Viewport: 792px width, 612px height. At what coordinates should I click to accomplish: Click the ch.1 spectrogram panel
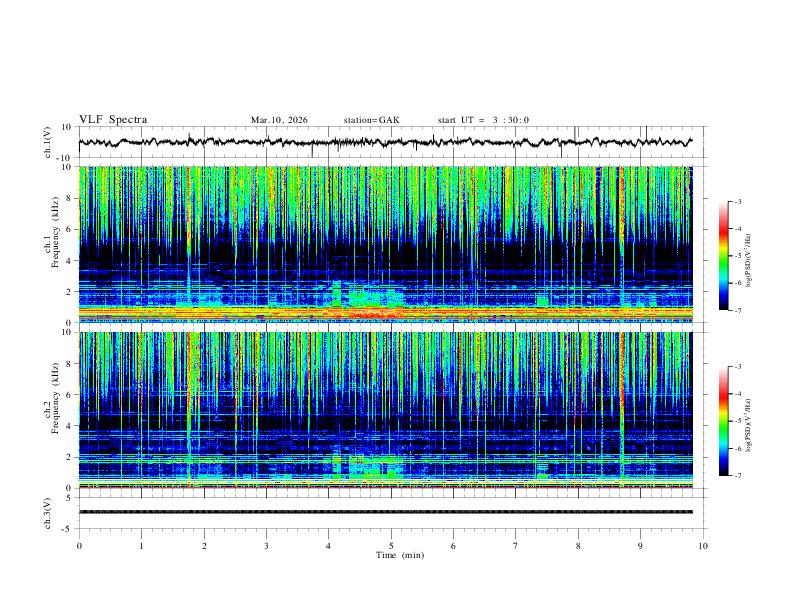click(x=385, y=244)
